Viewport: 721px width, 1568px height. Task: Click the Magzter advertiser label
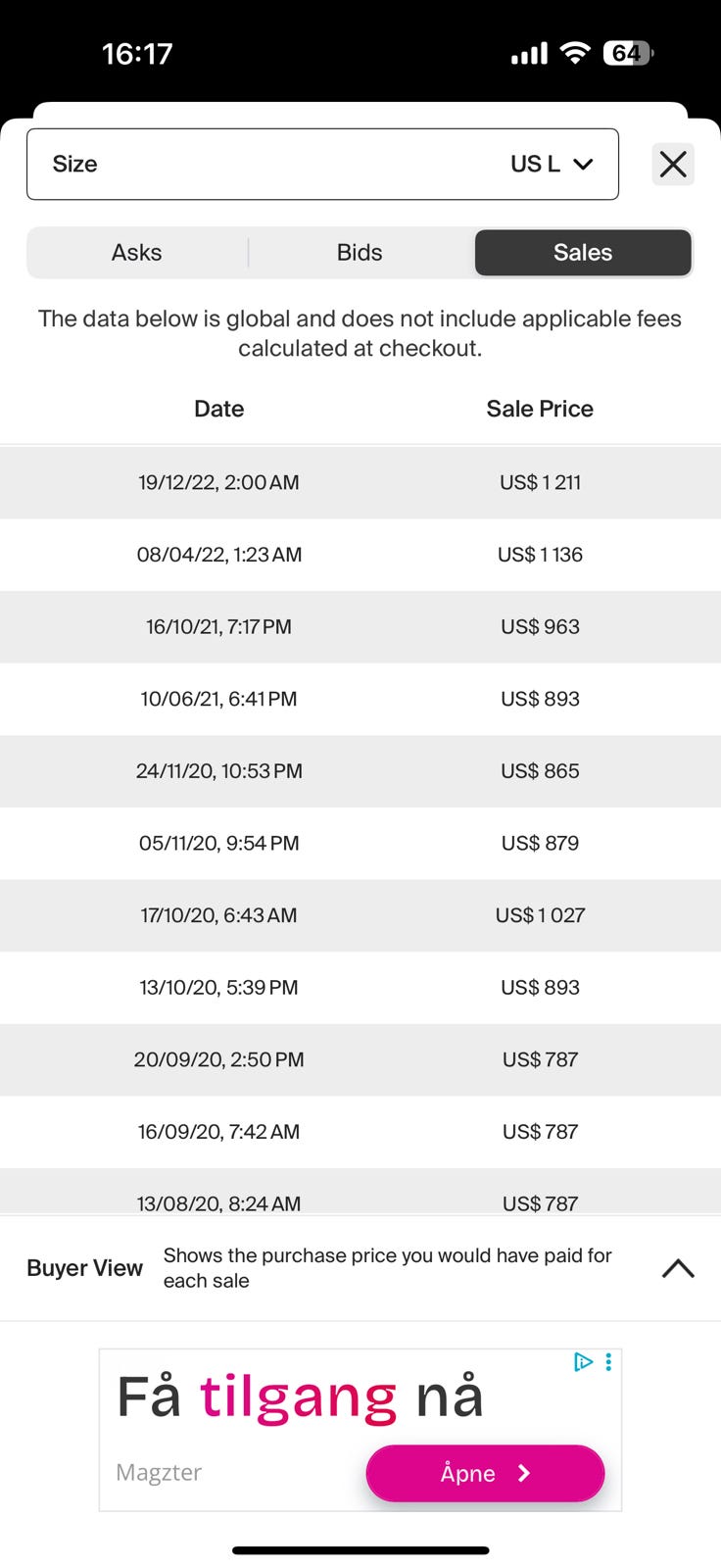coord(159,1472)
